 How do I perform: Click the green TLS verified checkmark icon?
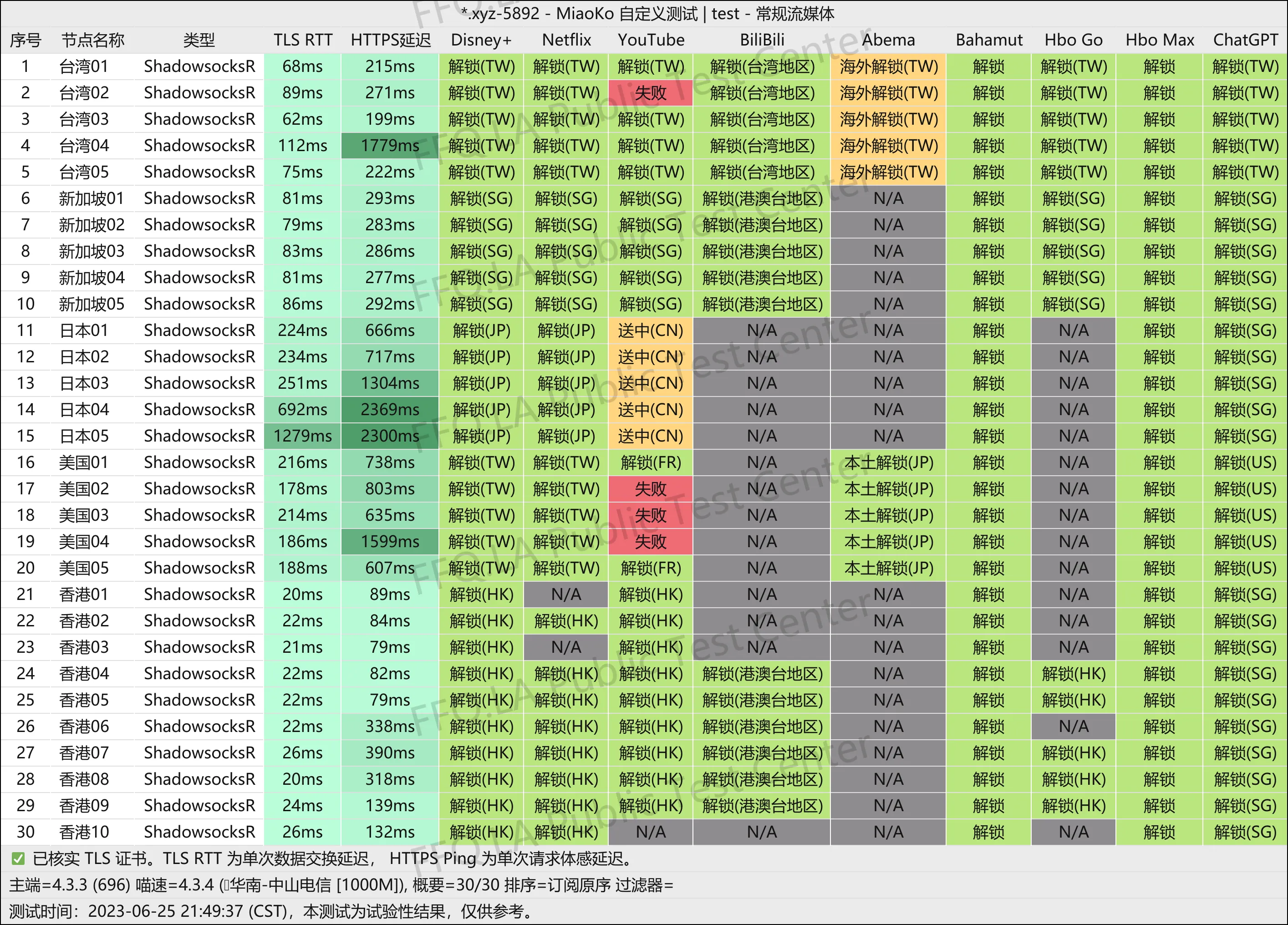(x=18, y=859)
